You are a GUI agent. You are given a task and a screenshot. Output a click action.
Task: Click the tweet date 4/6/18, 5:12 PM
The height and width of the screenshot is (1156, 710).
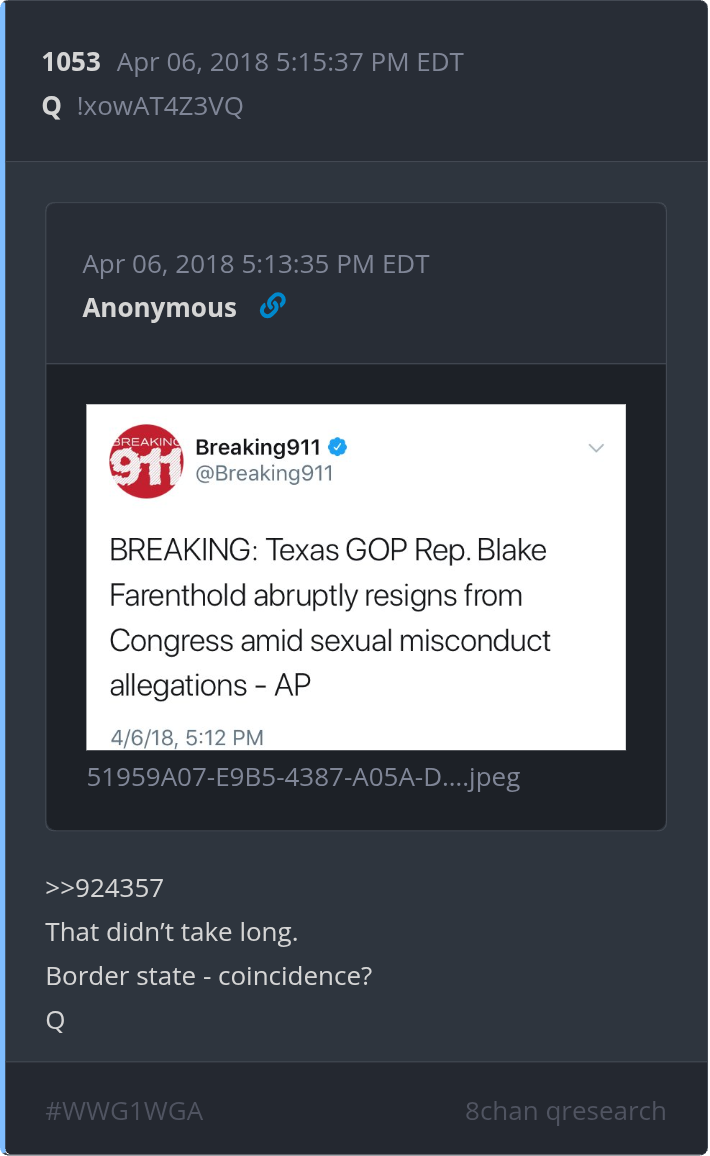pos(187,738)
